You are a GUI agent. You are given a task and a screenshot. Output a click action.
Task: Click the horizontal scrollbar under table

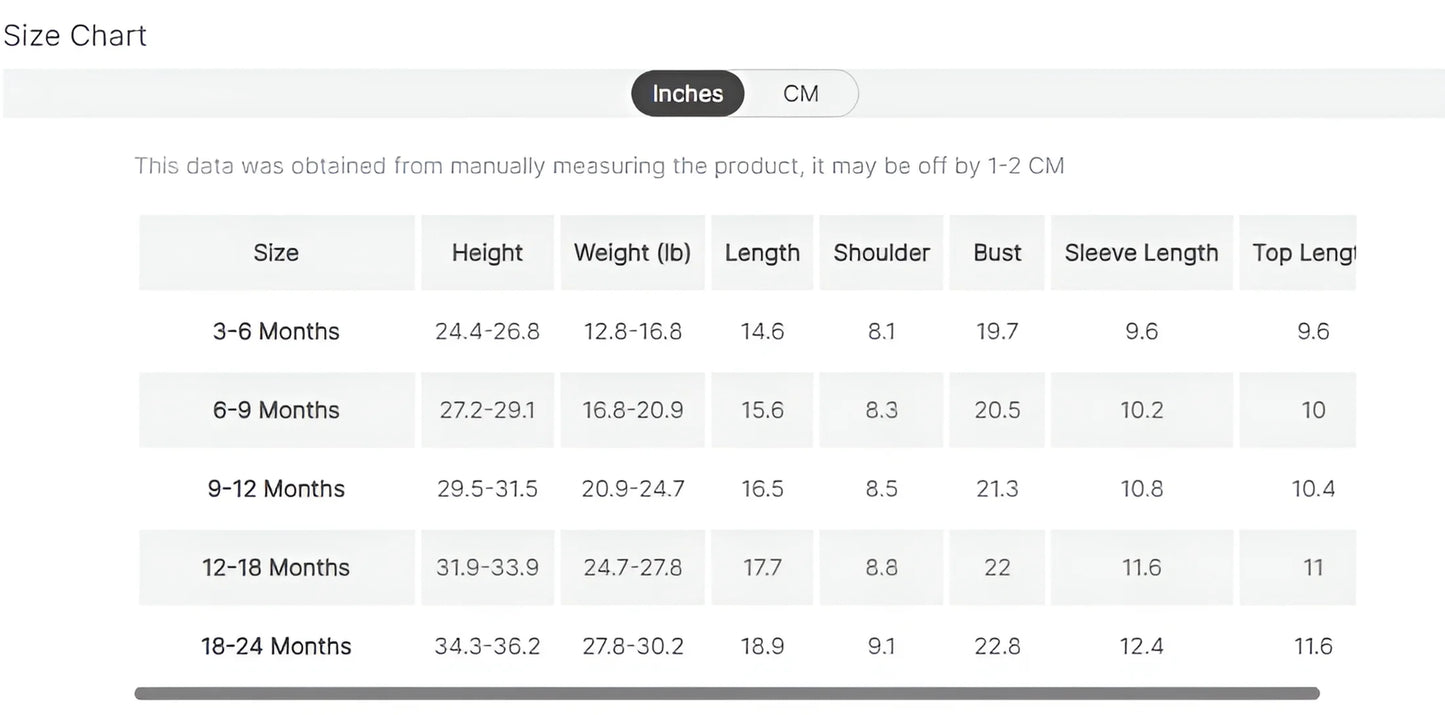727,693
